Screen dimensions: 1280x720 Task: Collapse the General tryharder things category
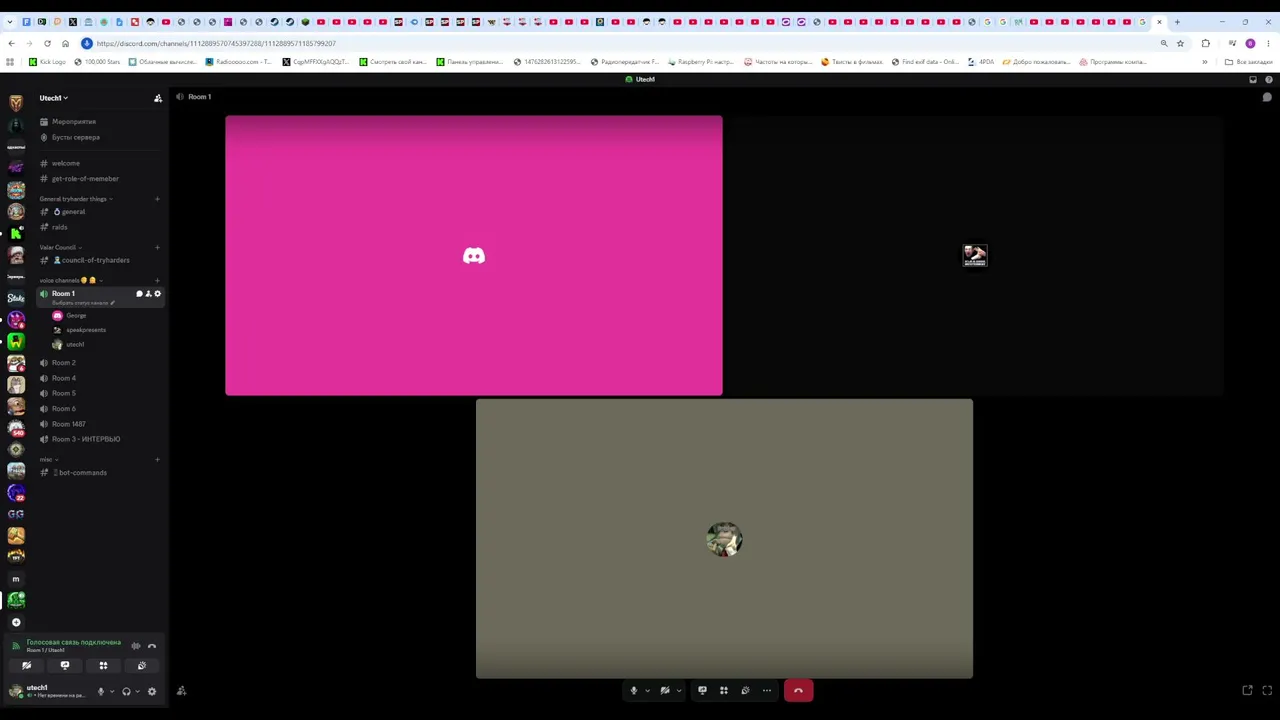pyautogui.click(x=75, y=199)
